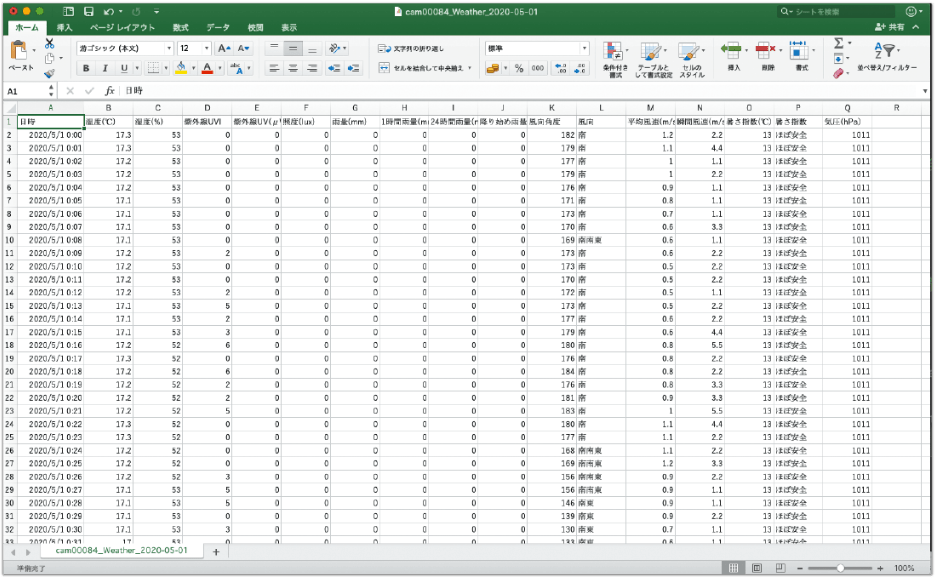Expand the formula bar arrow

click(x=925, y=91)
